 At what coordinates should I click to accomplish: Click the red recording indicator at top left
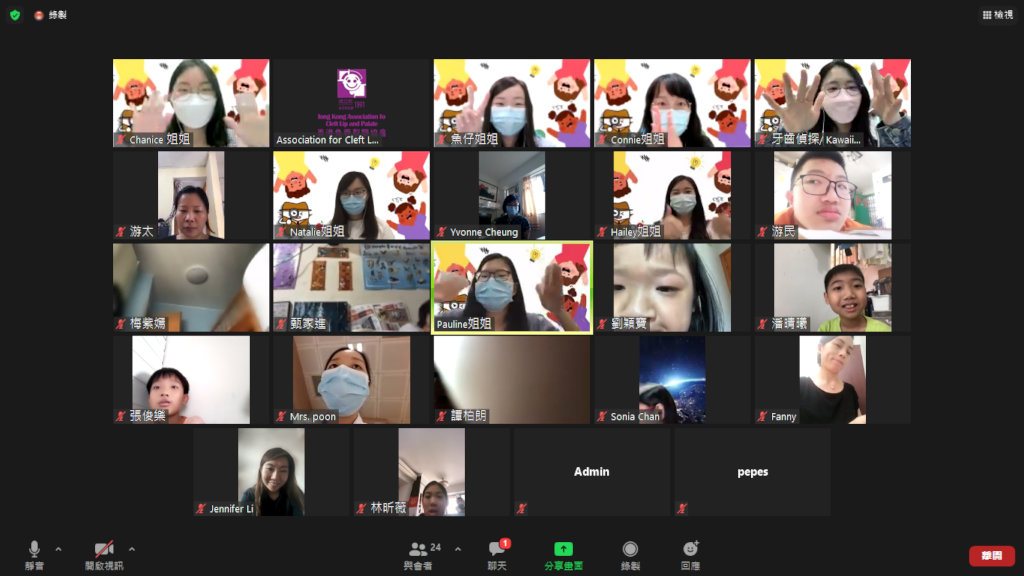pyautogui.click(x=39, y=15)
